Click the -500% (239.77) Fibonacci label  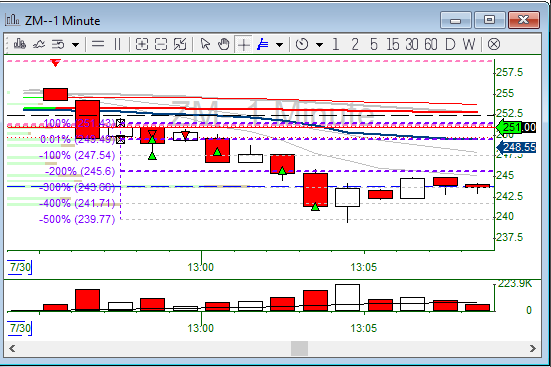[x=77, y=219]
